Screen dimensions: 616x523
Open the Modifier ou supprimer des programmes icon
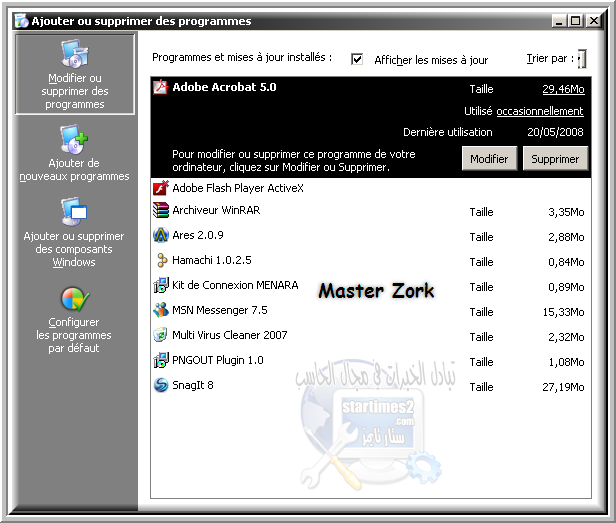point(75,53)
